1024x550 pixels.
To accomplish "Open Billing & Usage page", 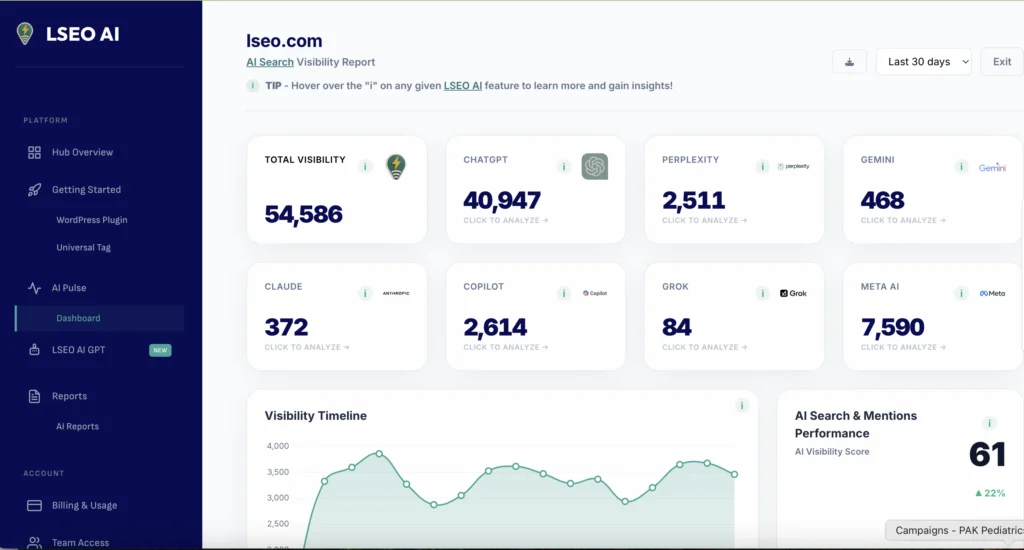I will click(x=84, y=505).
